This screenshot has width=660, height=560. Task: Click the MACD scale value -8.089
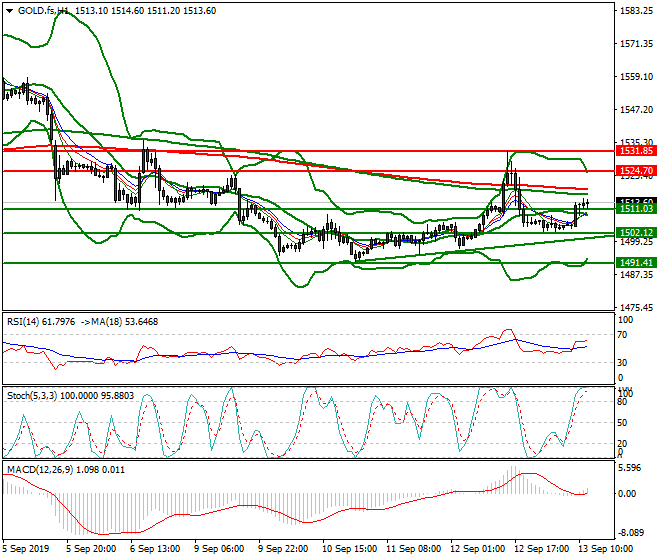click(x=630, y=533)
